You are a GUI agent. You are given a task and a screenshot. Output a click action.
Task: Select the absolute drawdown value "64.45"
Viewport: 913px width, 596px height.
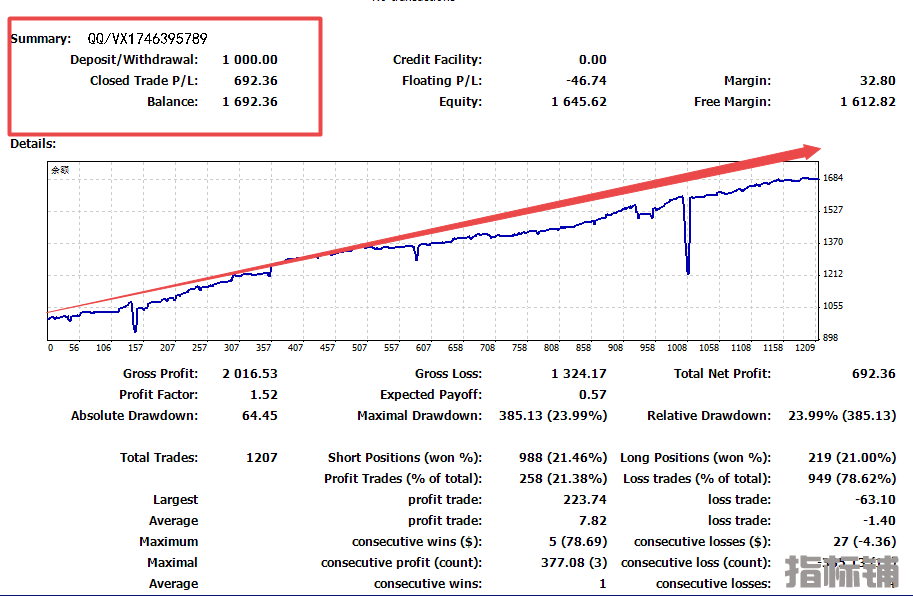click(260, 416)
